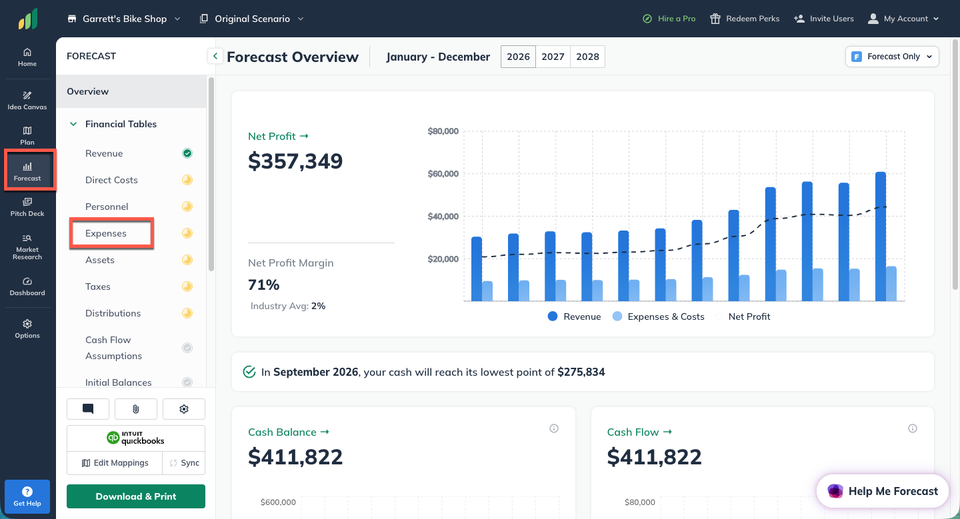Toggle Revenue legend swatch in chart
The image size is (960, 519).
[553, 316]
